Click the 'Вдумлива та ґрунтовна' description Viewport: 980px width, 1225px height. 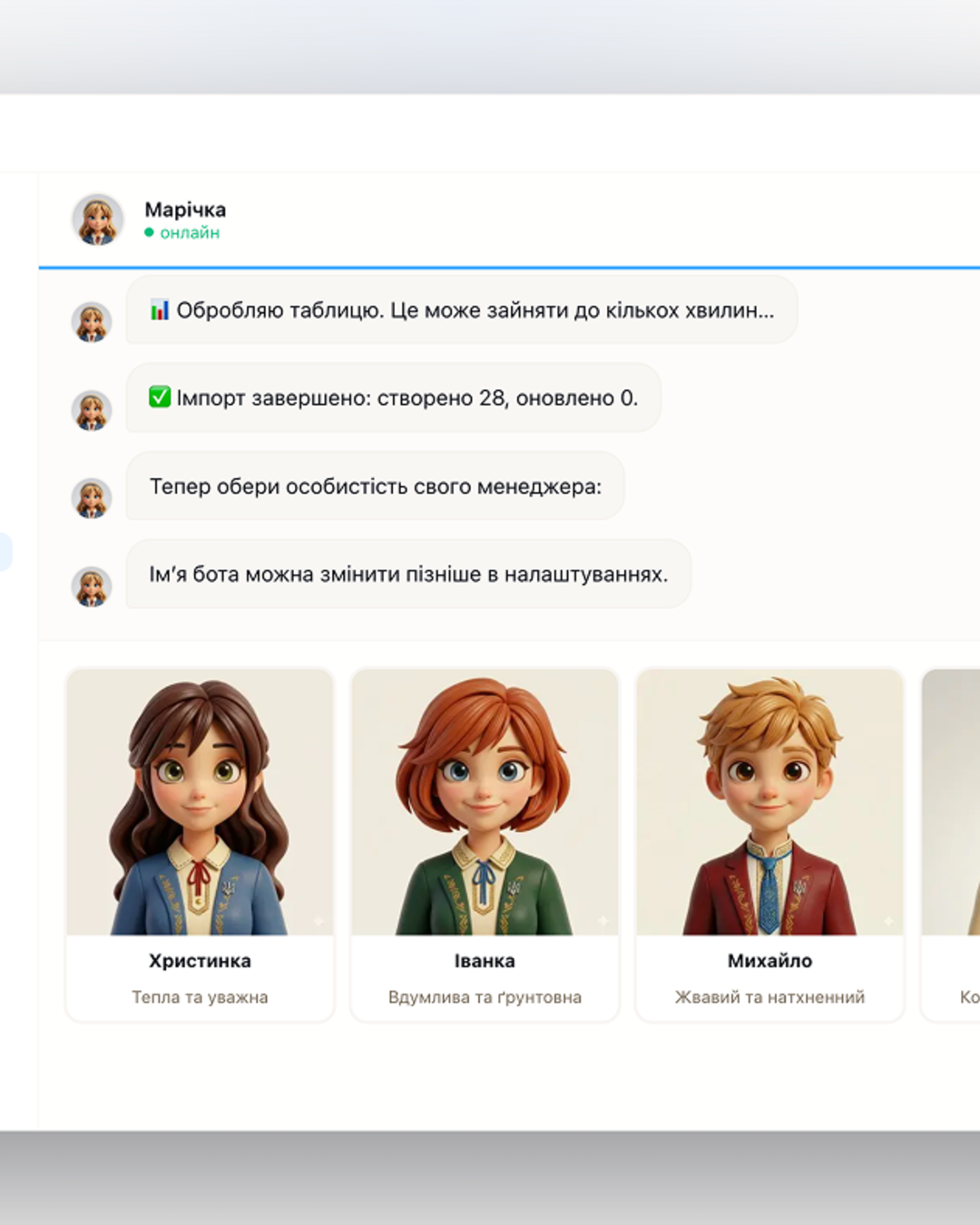click(485, 997)
